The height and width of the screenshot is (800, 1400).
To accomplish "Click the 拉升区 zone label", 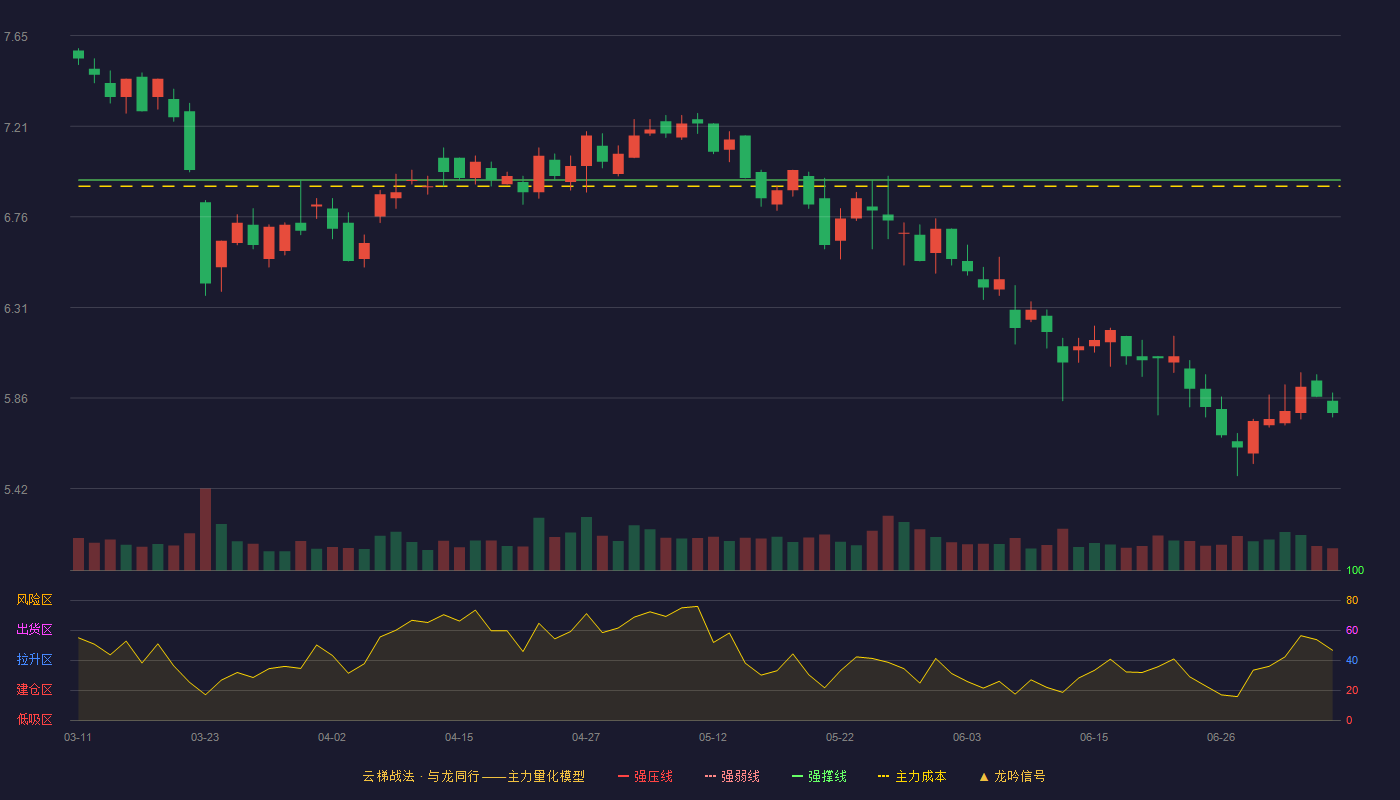I will [34, 660].
